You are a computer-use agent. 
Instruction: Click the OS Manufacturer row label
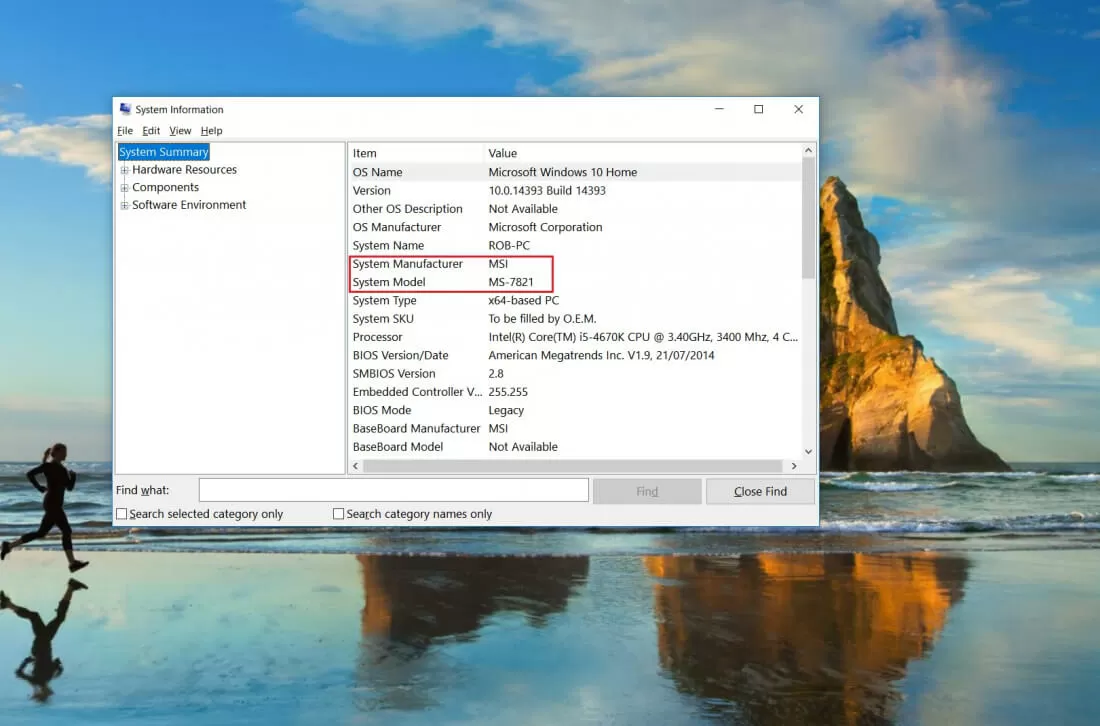[397, 227]
